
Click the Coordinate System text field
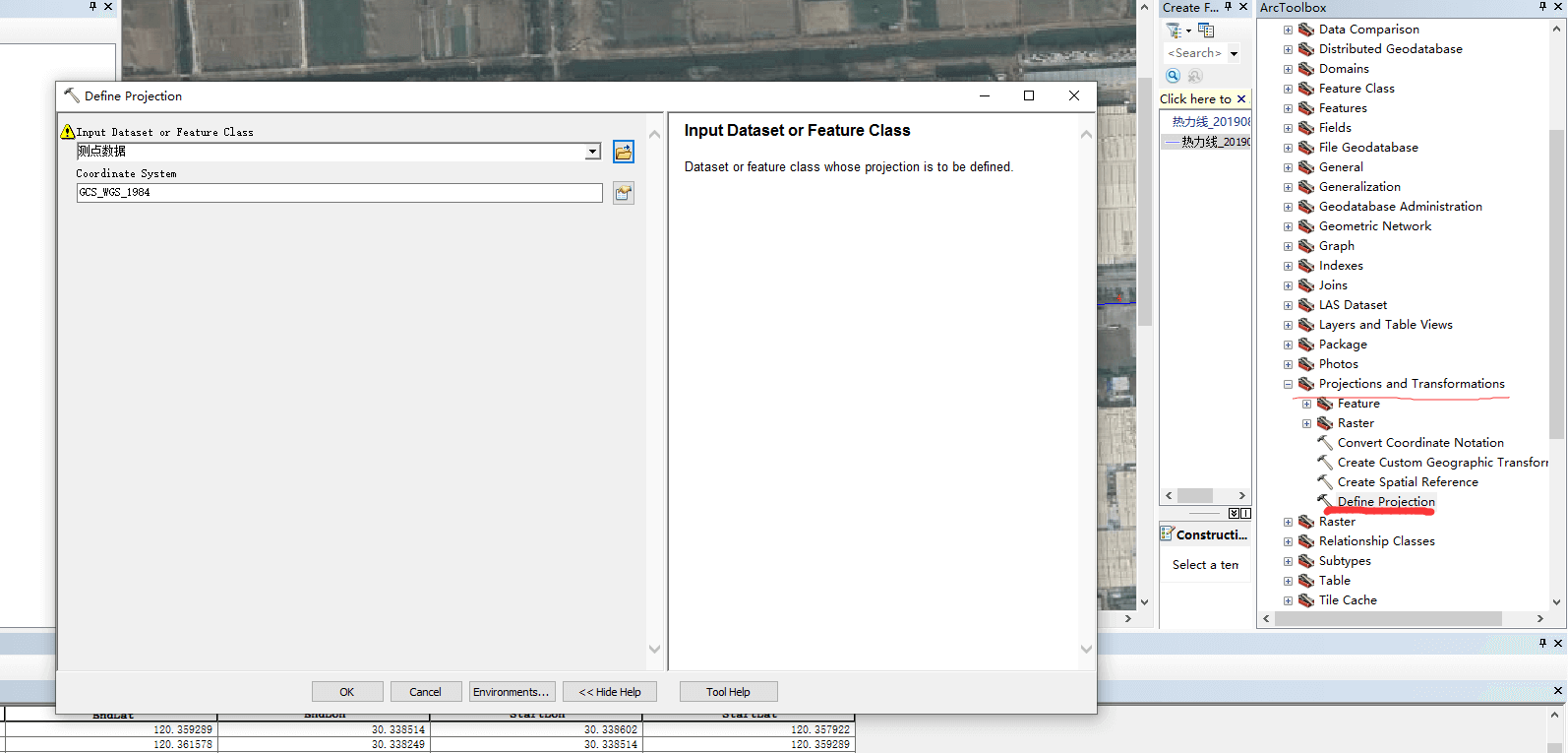(339, 193)
